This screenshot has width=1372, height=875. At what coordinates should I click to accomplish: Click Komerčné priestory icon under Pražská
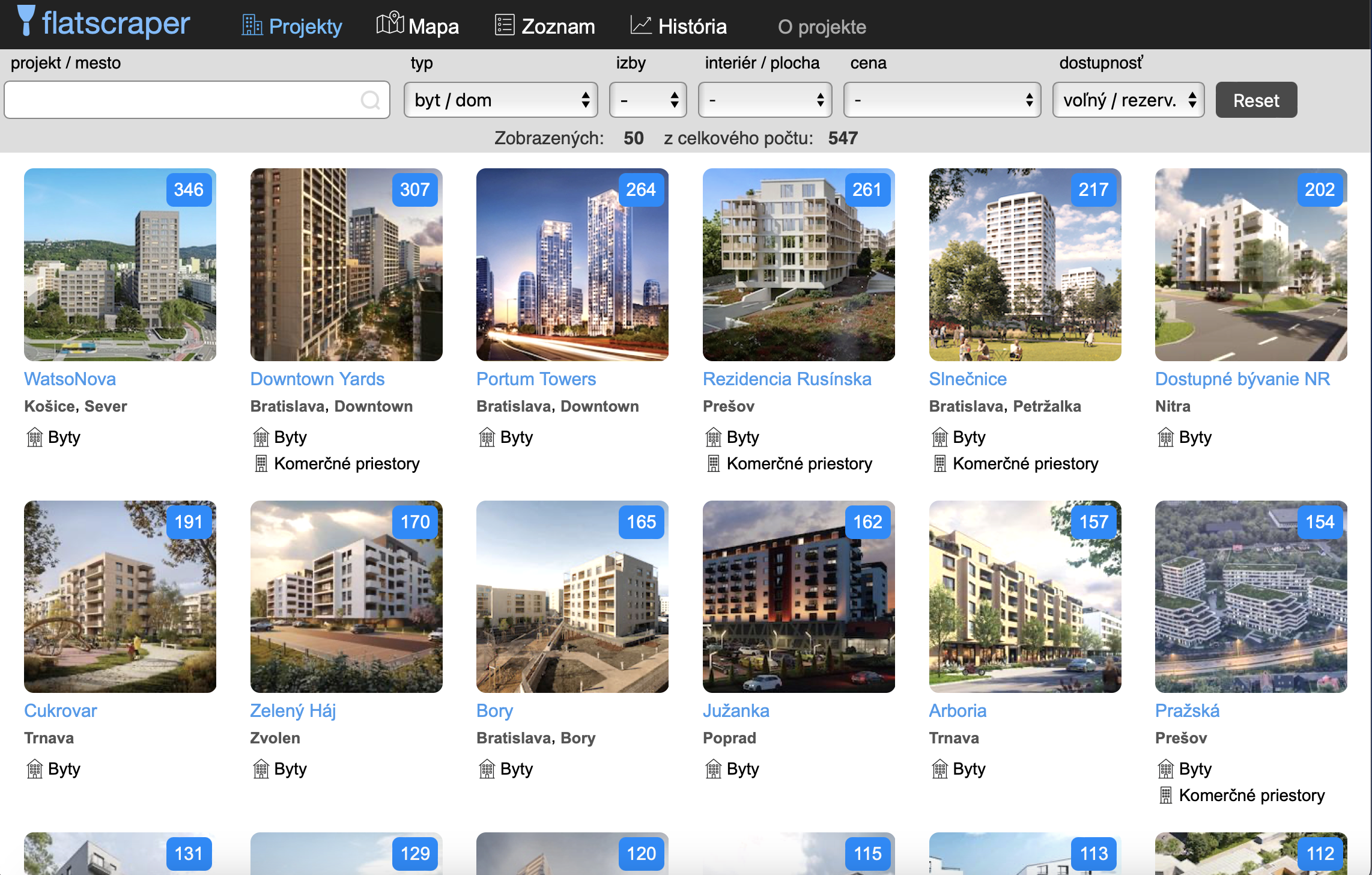pos(1165,795)
